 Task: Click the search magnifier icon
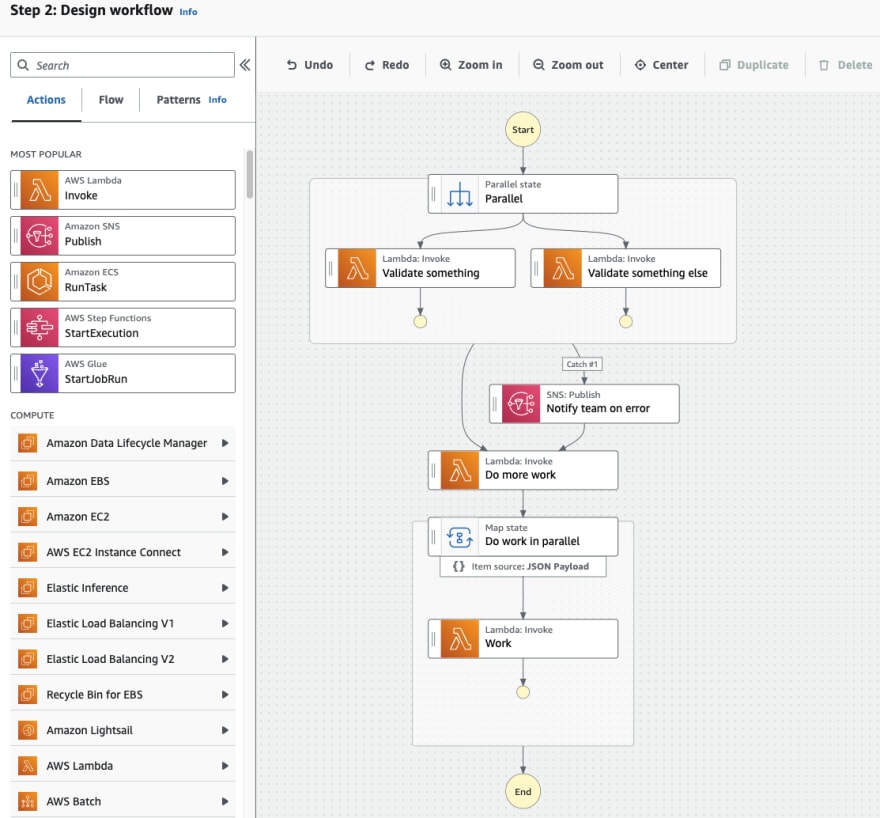pos(23,65)
